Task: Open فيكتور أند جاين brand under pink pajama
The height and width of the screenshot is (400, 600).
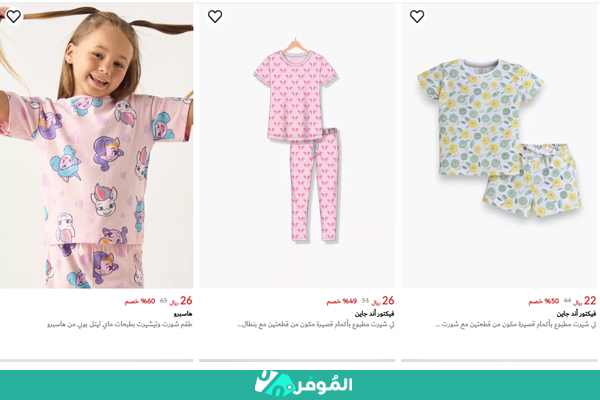Action: point(374,314)
